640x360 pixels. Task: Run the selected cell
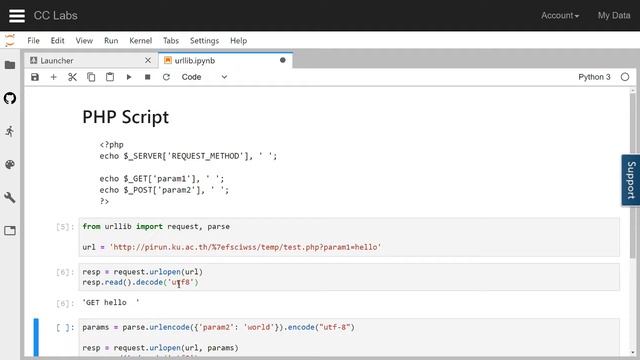129,77
